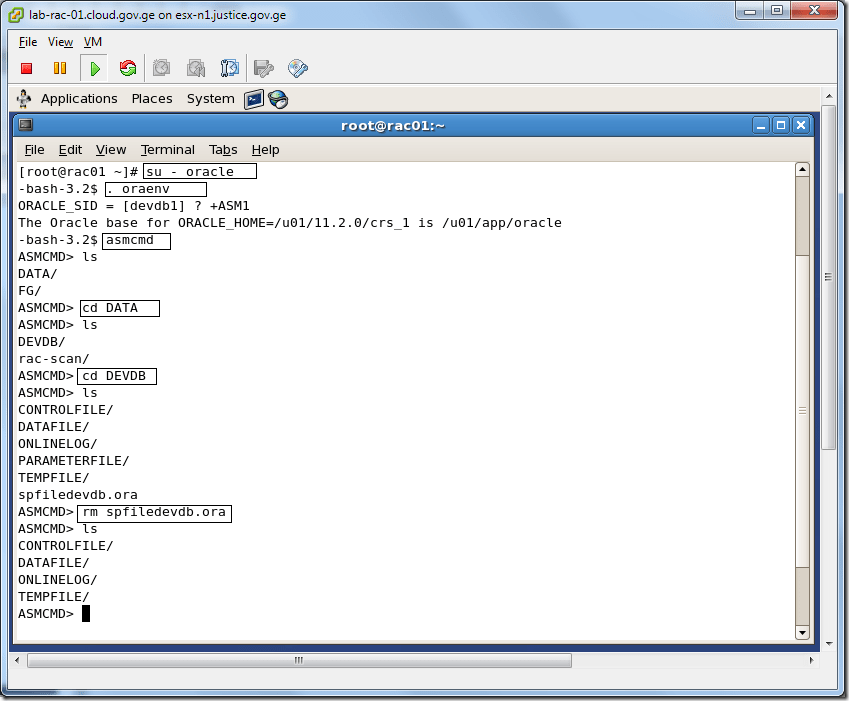Image resolution: width=849 pixels, height=701 pixels.
Task: Open the VM menu
Action: [93, 42]
